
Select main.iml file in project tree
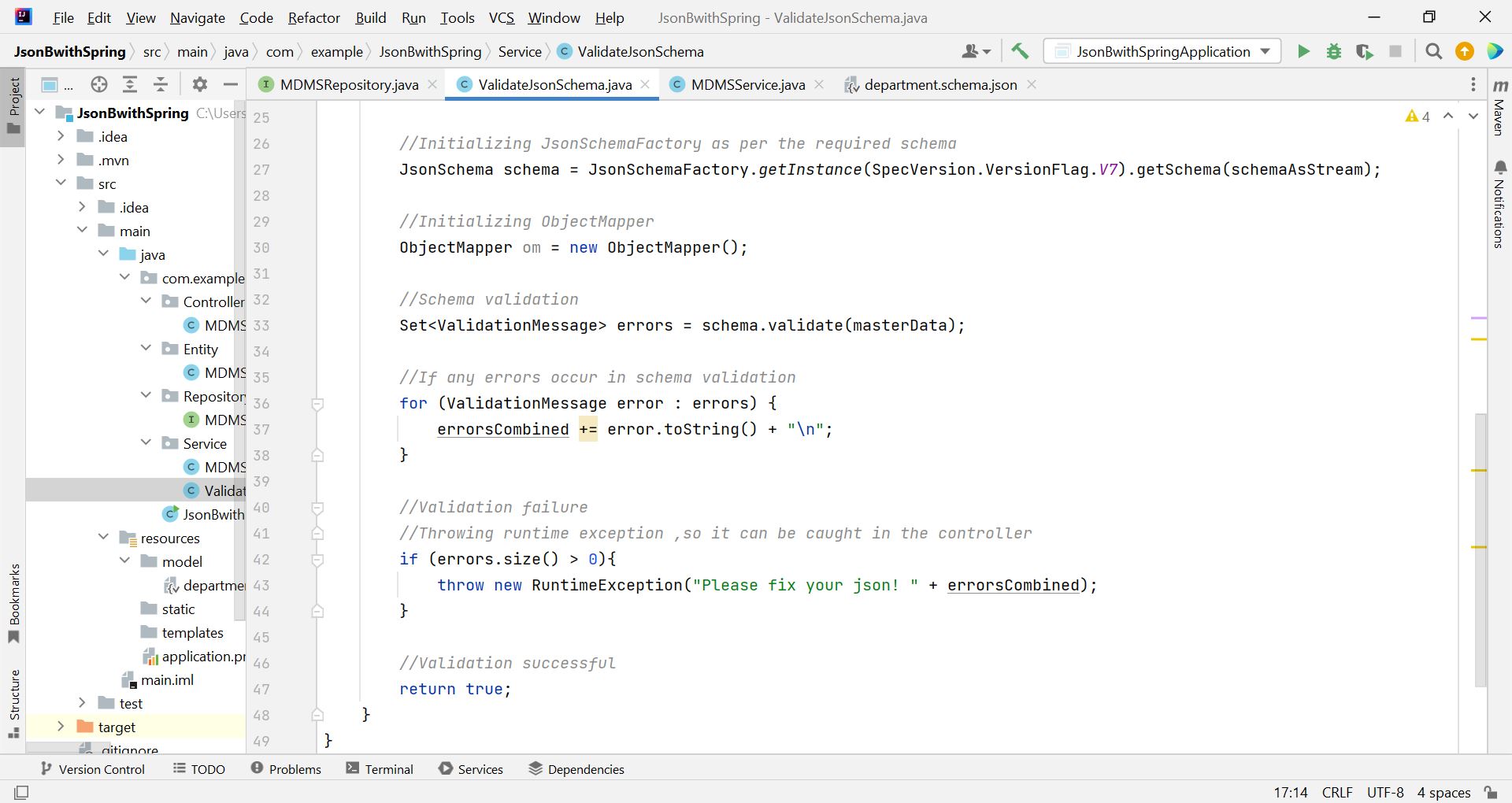(x=167, y=679)
